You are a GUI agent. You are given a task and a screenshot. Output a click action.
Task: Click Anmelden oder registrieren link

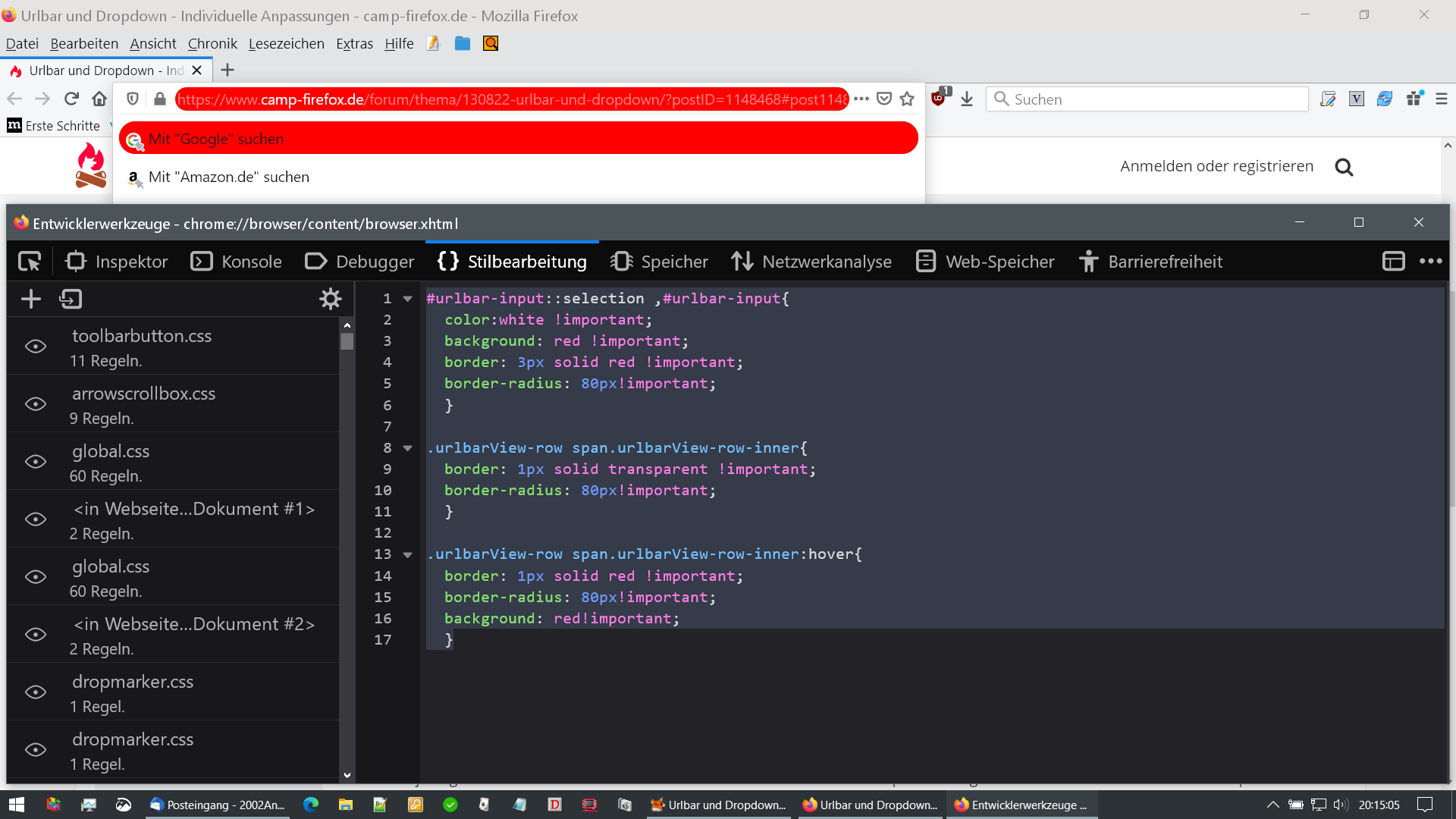pos(1216,166)
